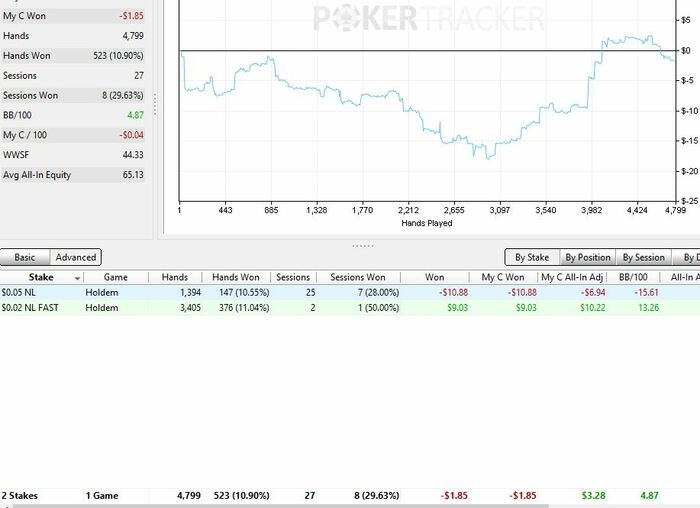Click the Hands stat row in sidebar
This screenshot has height=508, width=700.
[73, 36]
